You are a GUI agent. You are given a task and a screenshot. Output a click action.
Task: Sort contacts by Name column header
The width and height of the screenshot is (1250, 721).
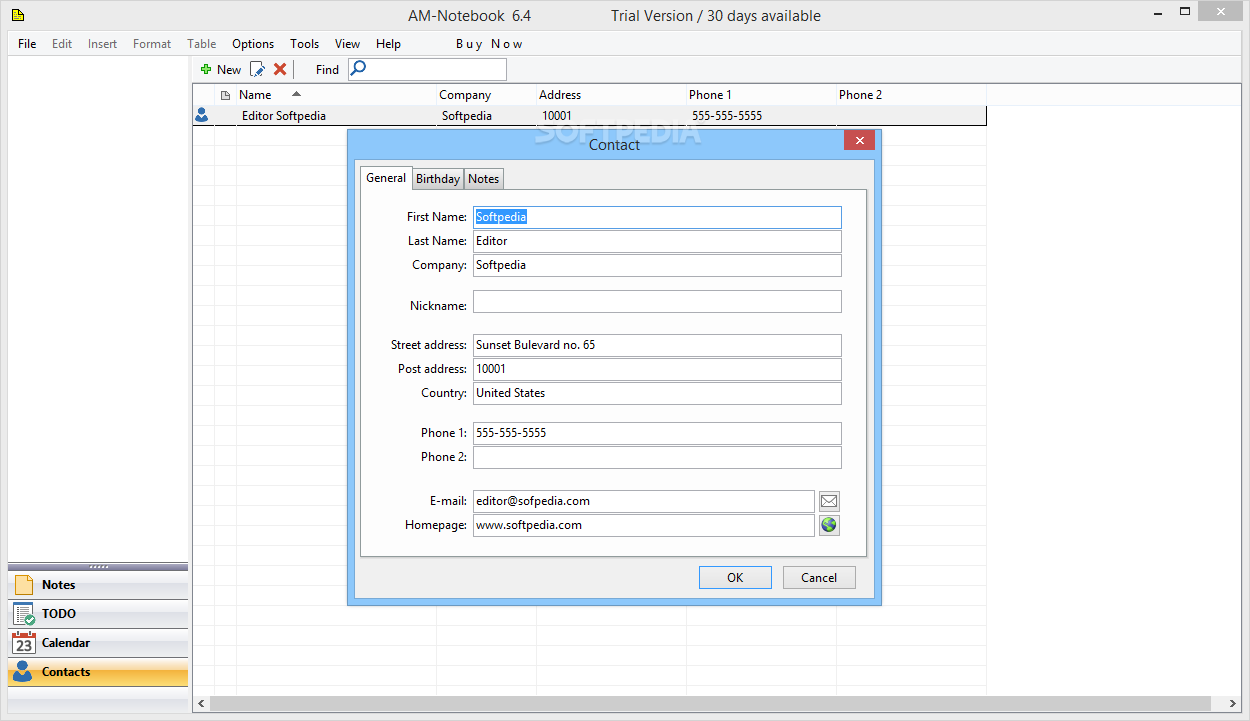coord(336,95)
